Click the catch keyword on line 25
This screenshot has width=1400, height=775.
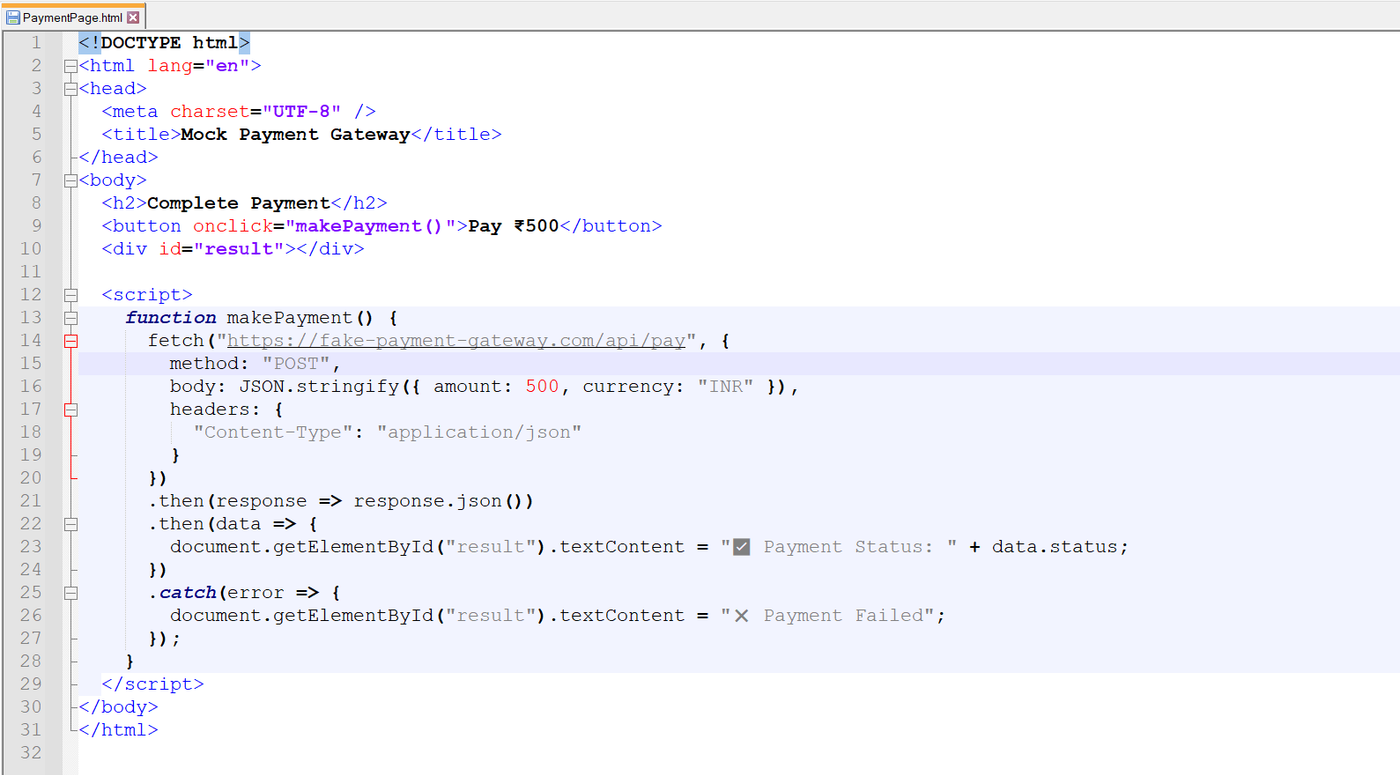tap(187, 593)
